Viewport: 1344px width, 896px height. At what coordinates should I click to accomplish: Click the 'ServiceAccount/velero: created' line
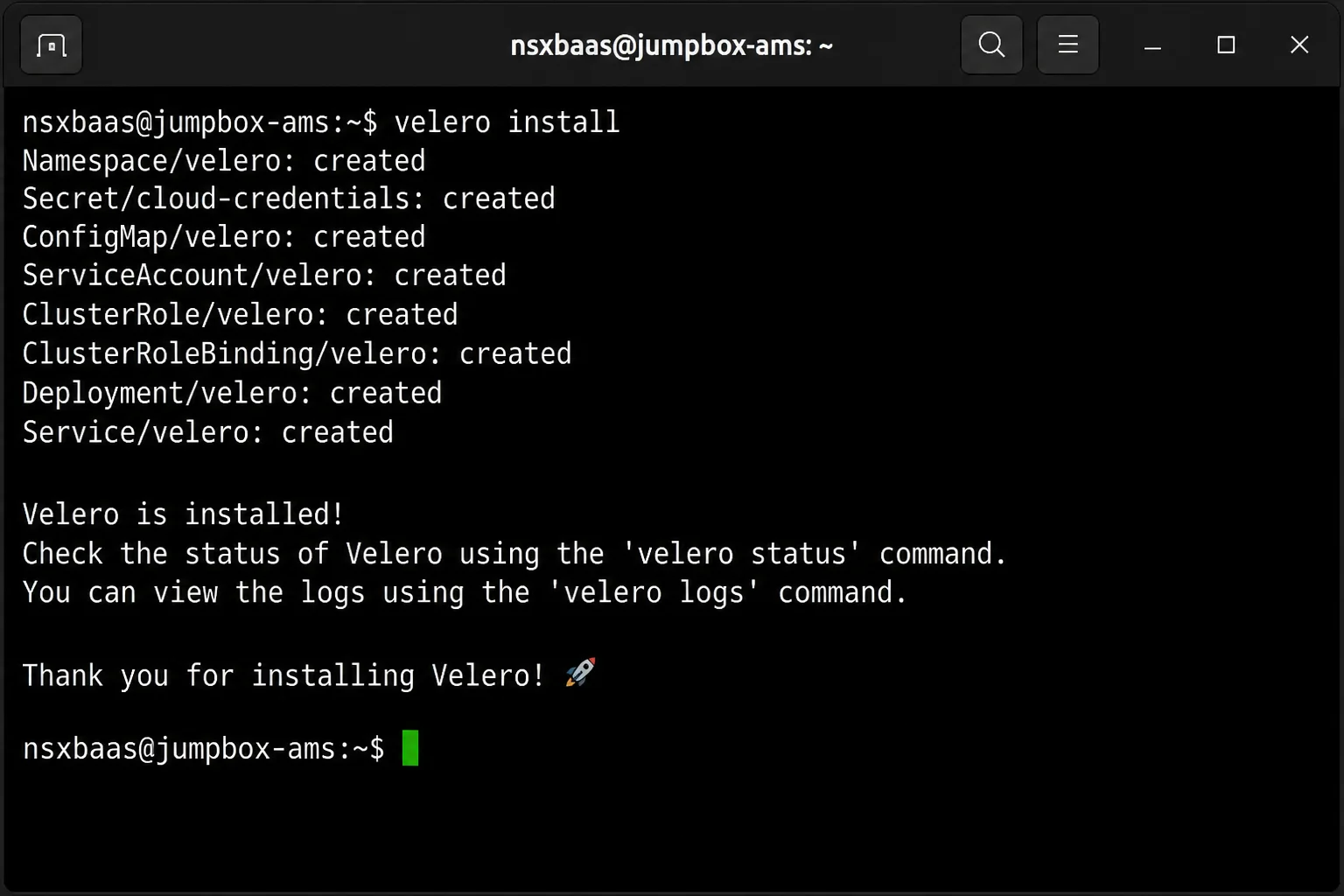pos(264,276)
